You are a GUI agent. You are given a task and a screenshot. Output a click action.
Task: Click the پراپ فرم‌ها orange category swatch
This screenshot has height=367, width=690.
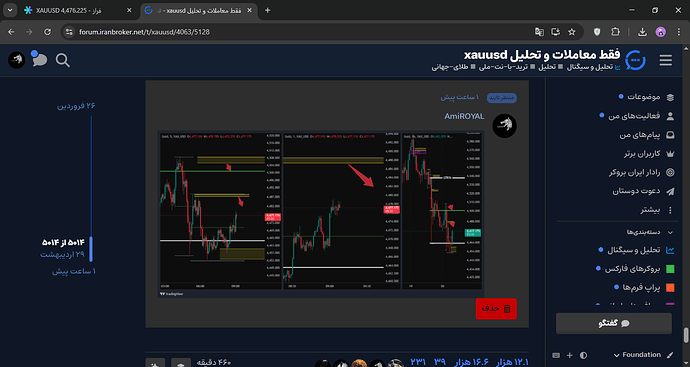670,287
